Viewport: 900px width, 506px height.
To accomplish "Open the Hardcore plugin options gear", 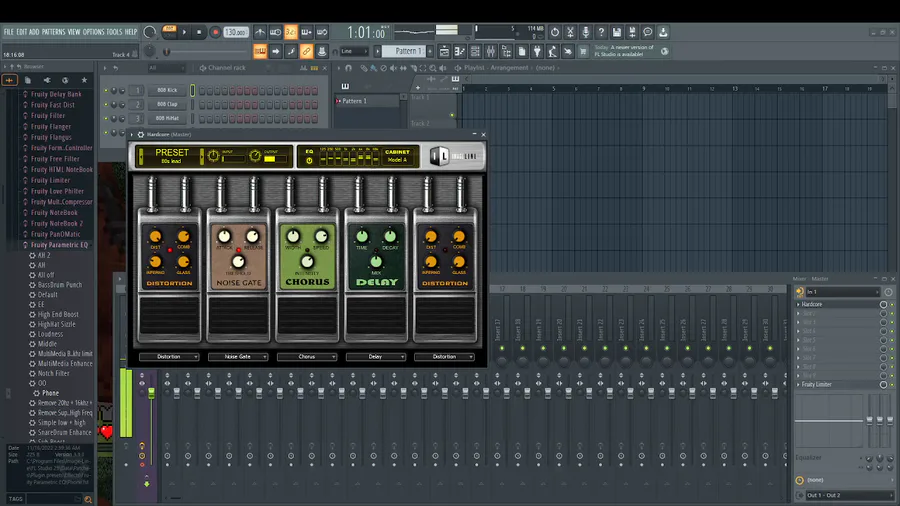I will [x=141, y=134].
